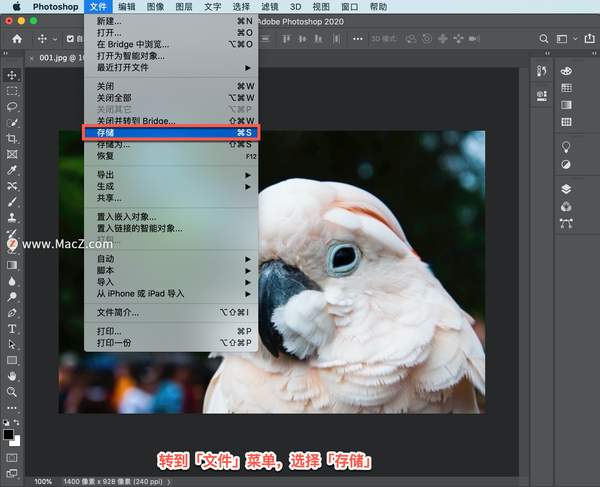The image size is (600, 487).
Task: Select the Lasso tool
Action: [x=12, y=106]
